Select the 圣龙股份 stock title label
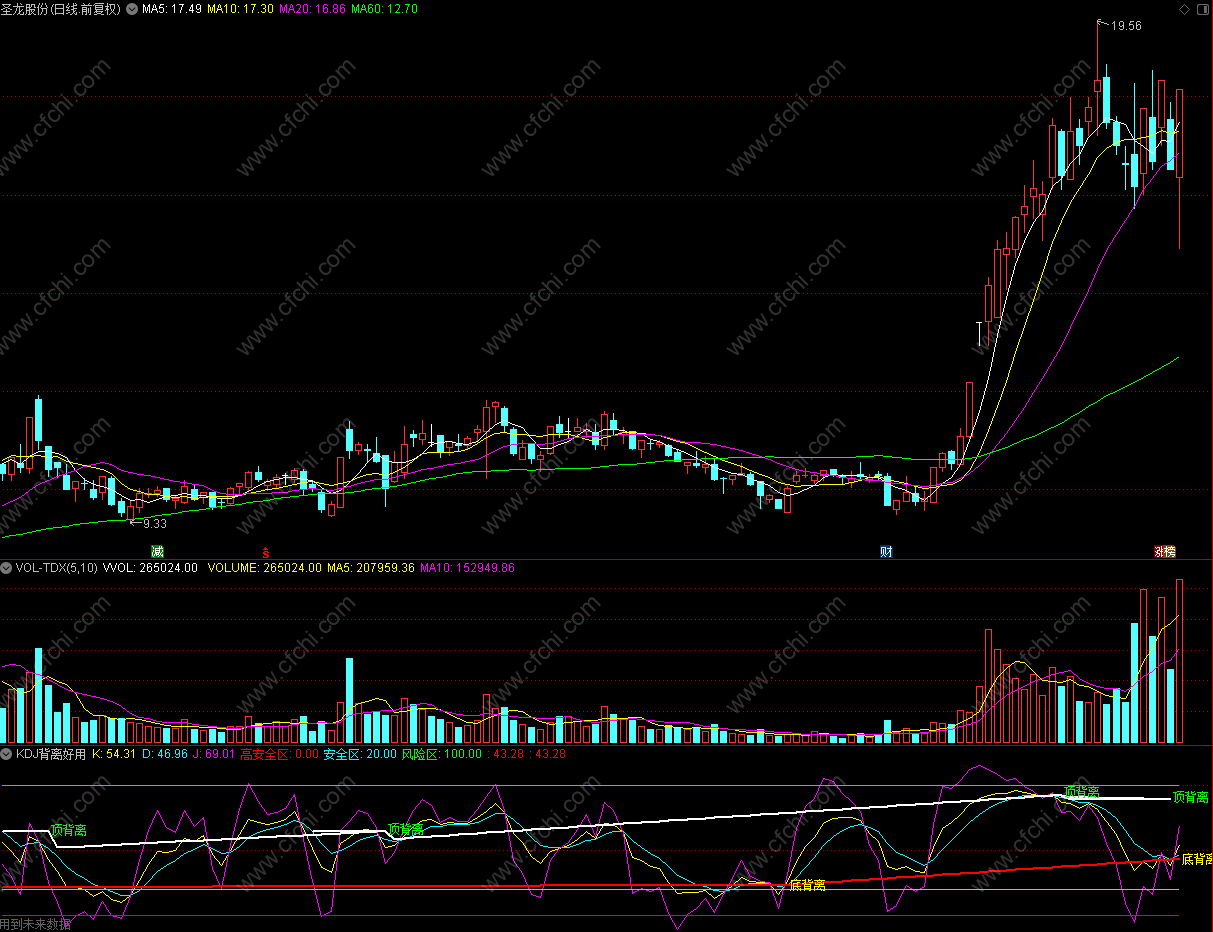This screenshot has height=932, width=1213. pos(61,9)
